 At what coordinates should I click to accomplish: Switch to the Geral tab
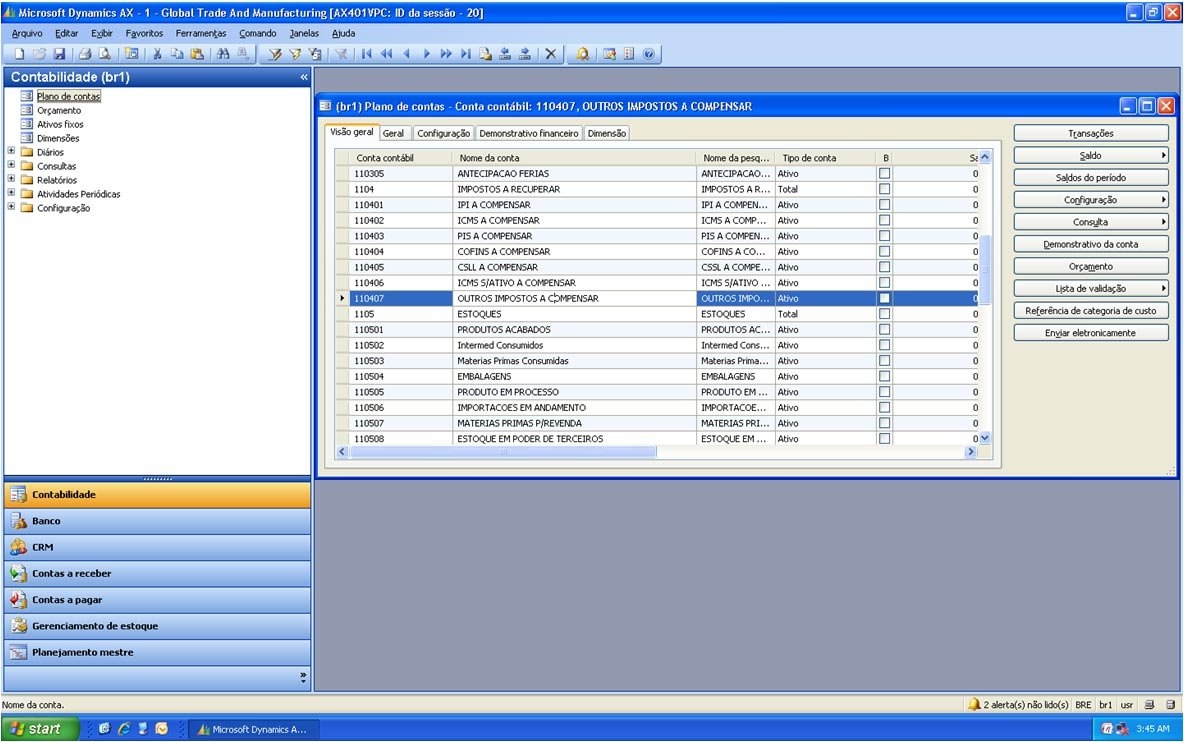[x=393, y=133]
